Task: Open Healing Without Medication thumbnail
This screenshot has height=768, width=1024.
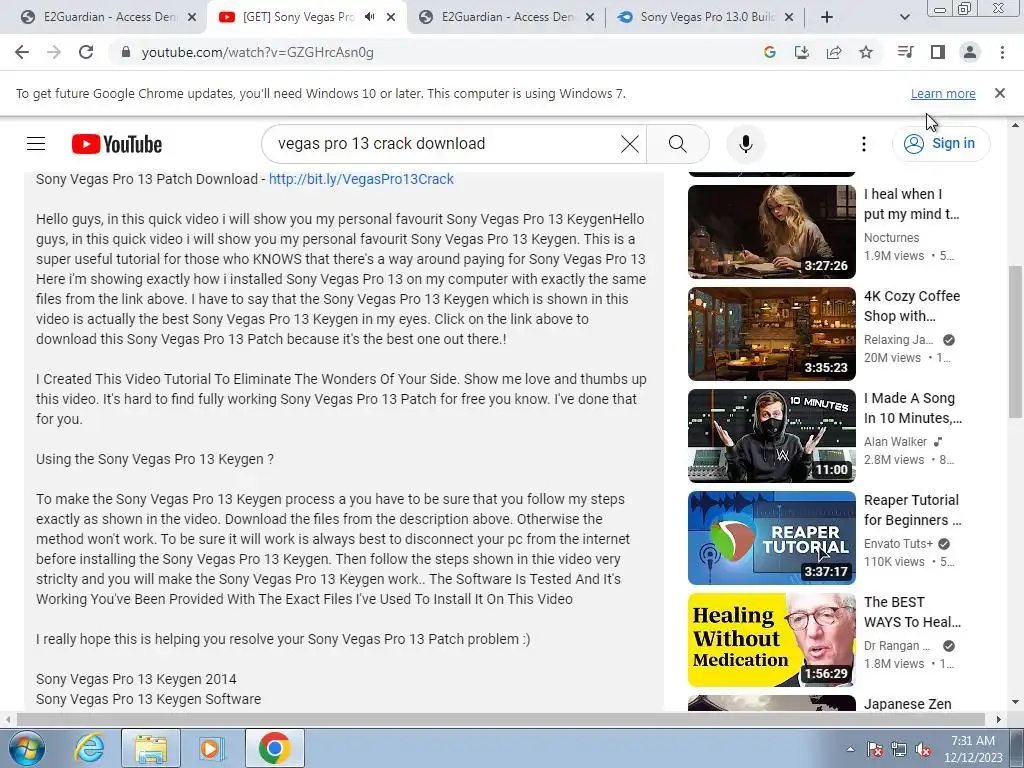Action: [771, 639]
